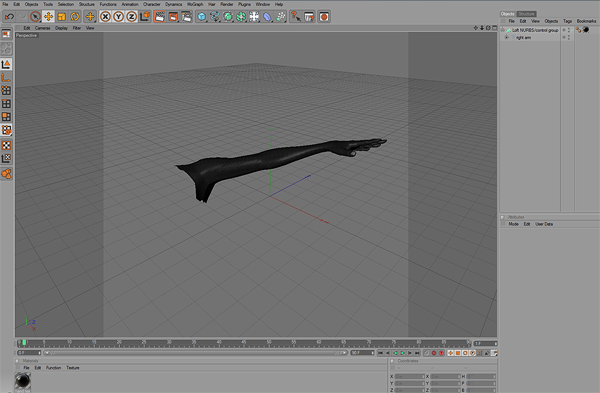Open the spline objects icon
600x393 pixels.
coord(215,16)
